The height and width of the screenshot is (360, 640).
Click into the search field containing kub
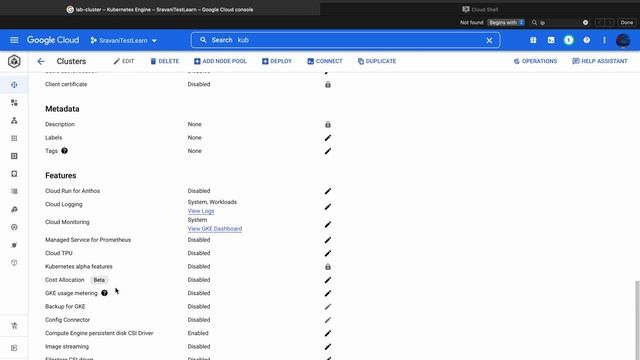pos(345,40)
